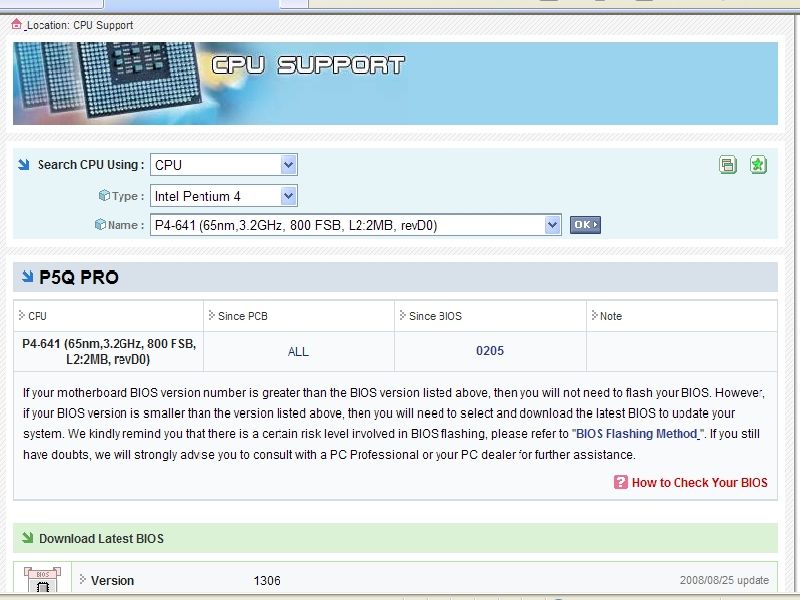800x600 pixels.
Task: Click the P4-641 CPU name table cell
Action: click(109, 351)
